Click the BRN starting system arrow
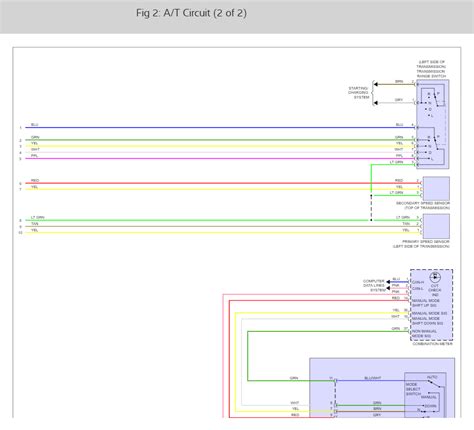Image resolution: width=474 pixels, height=430 pixels. pyautogui.click(x=375, y=84)
